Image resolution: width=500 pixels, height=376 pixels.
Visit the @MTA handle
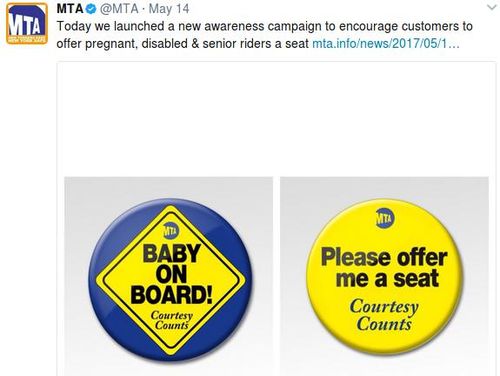119,9
